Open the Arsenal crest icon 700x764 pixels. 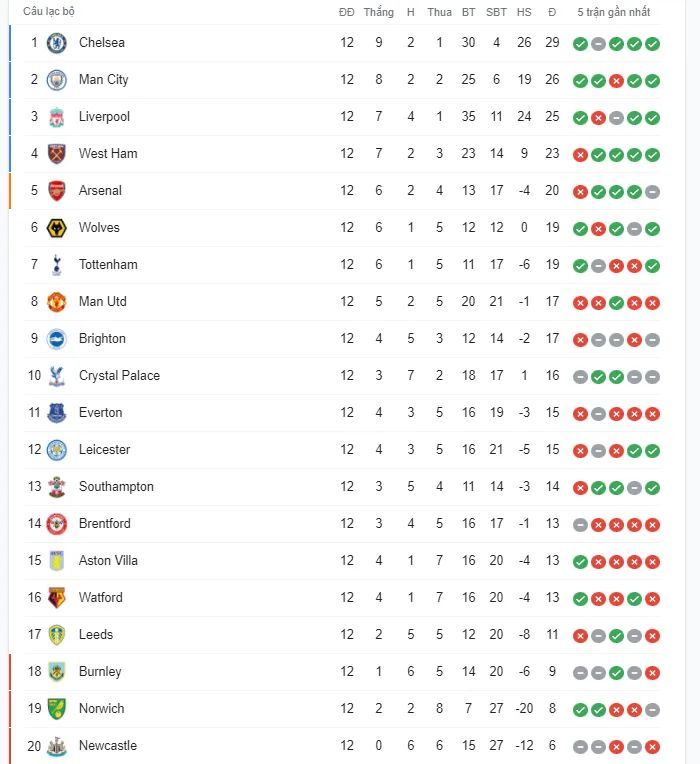click(56, 191)
